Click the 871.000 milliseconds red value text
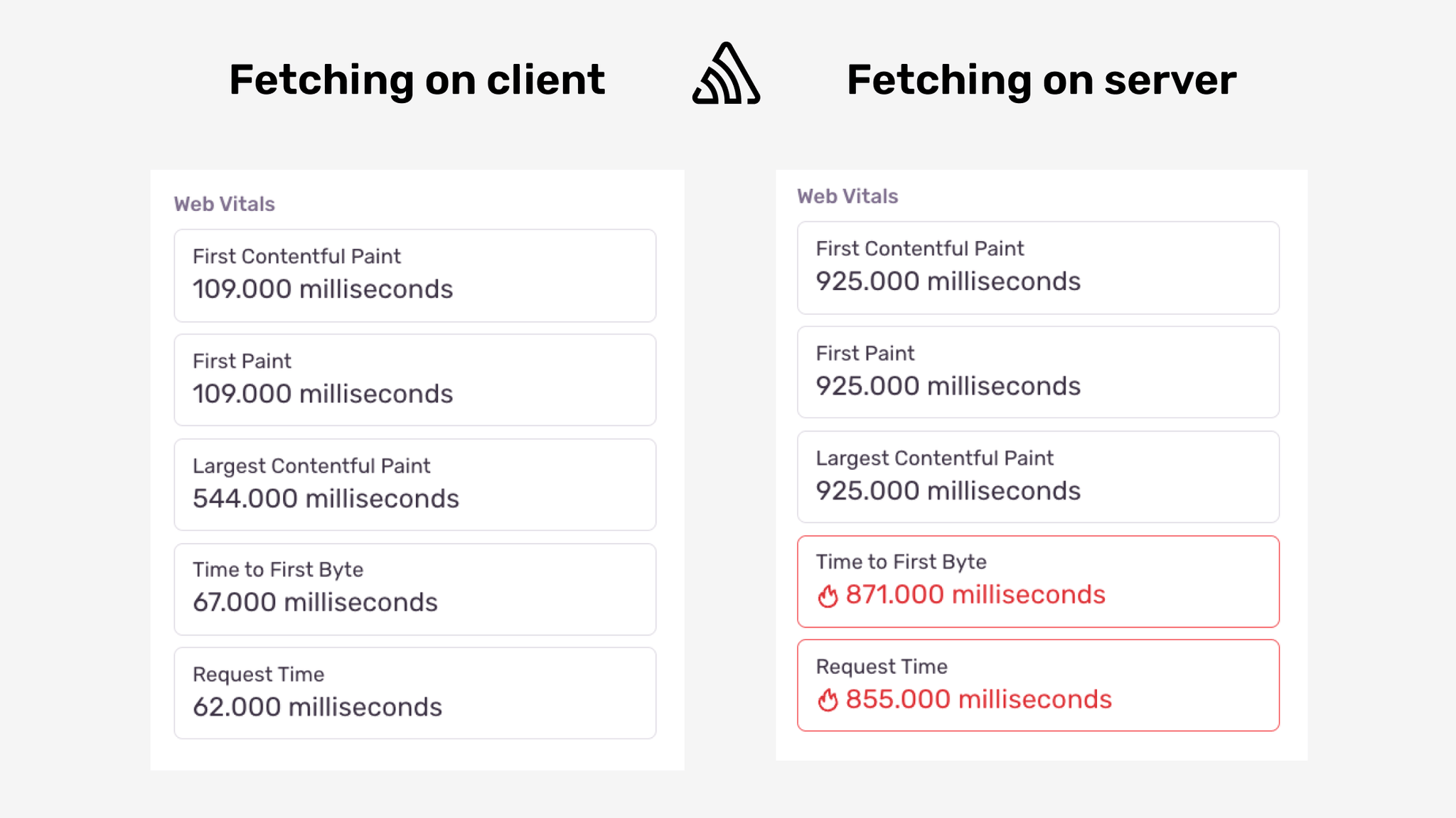1456x818 pixels. coord(974,596)
